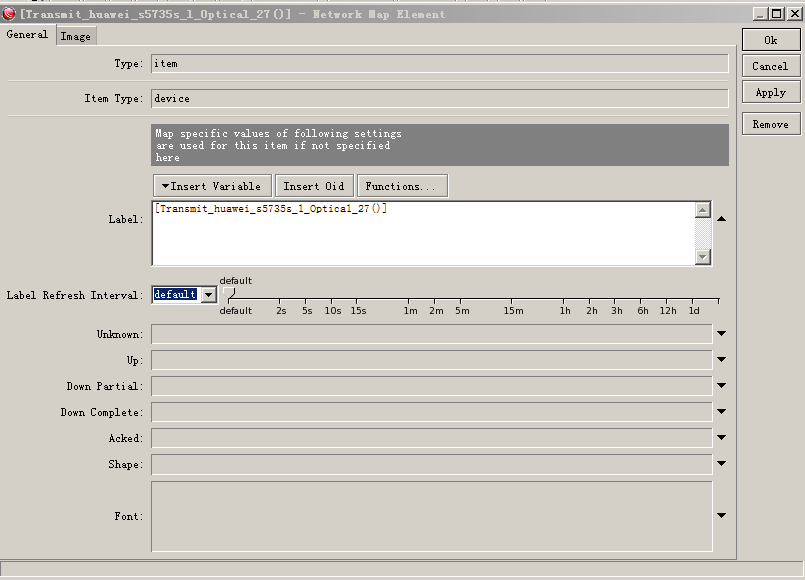
Task: Click the refresh interval slider handle
Action: pyautogui.click(x=229, y=294)
